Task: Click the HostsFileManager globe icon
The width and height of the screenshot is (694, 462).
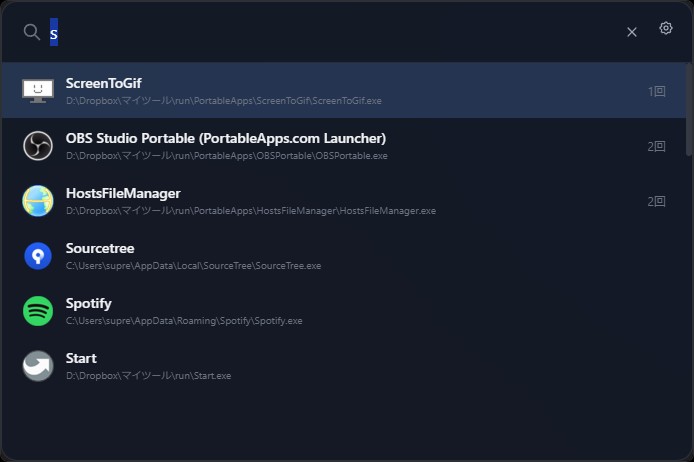Action: click(x=37, y=201)
